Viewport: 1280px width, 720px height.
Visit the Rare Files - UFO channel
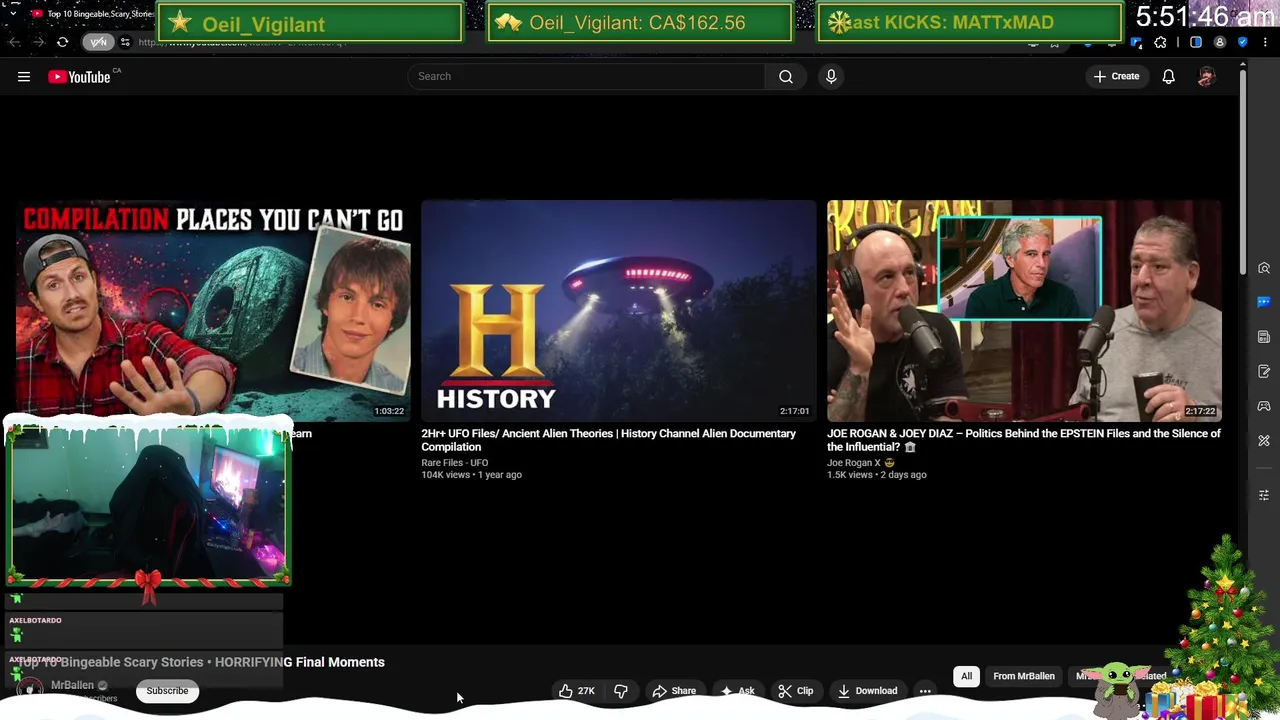pos(455,463)
